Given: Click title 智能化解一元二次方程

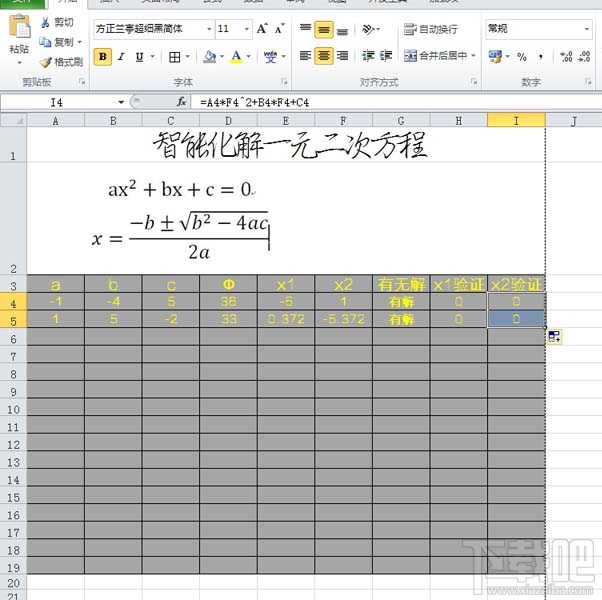Looking at the screenshot, I should [290, 146].
